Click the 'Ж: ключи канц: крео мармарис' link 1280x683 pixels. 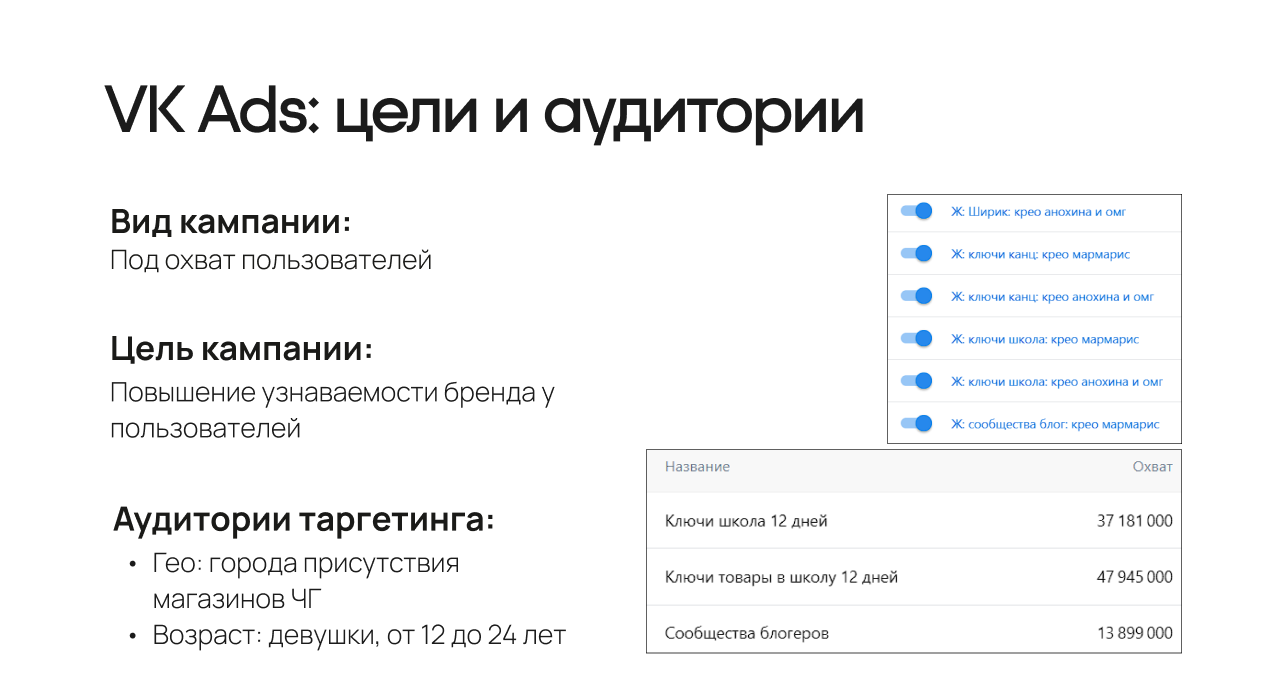point(1040,254)
